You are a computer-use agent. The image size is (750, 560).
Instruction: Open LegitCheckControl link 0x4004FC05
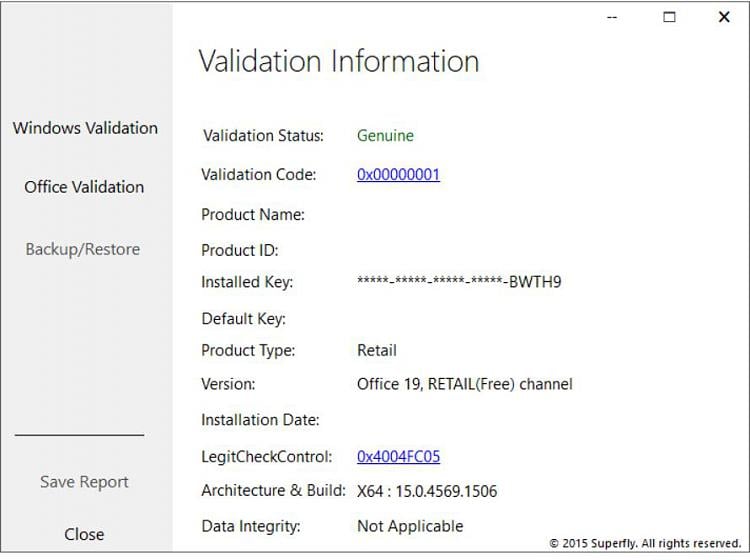(x=398, y=457)
